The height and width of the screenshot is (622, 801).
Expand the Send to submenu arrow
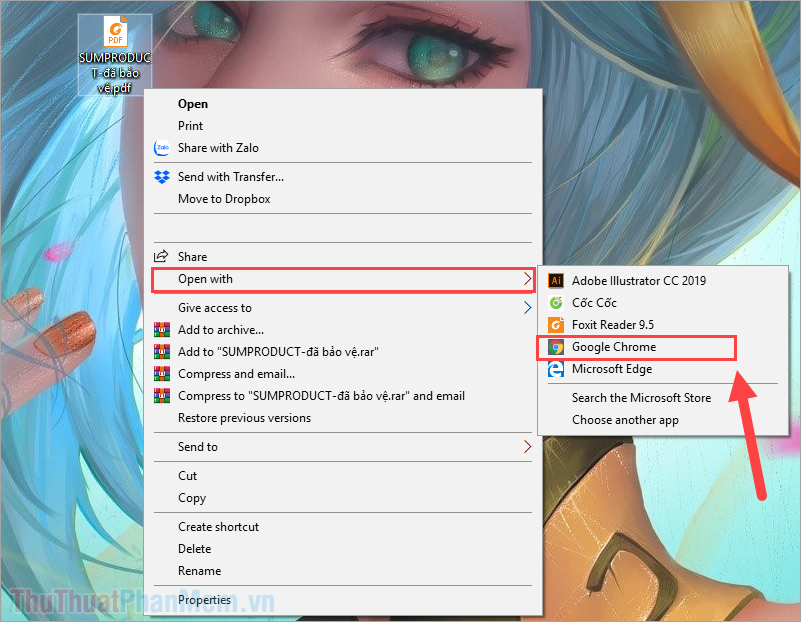click(x=527, y=447)
